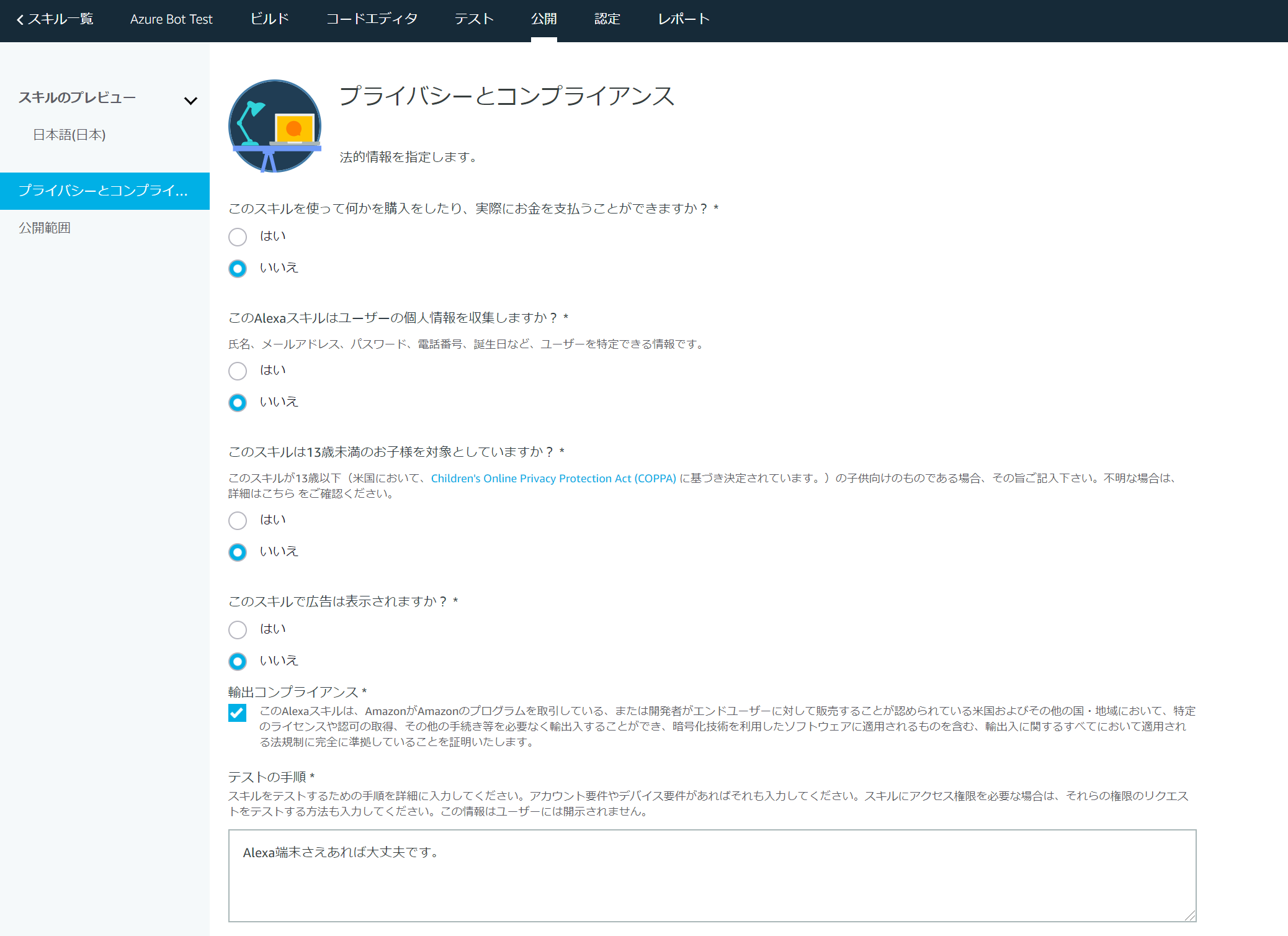Select はい for purchase question
The image size is (1288, 936).
click(238, 237)
